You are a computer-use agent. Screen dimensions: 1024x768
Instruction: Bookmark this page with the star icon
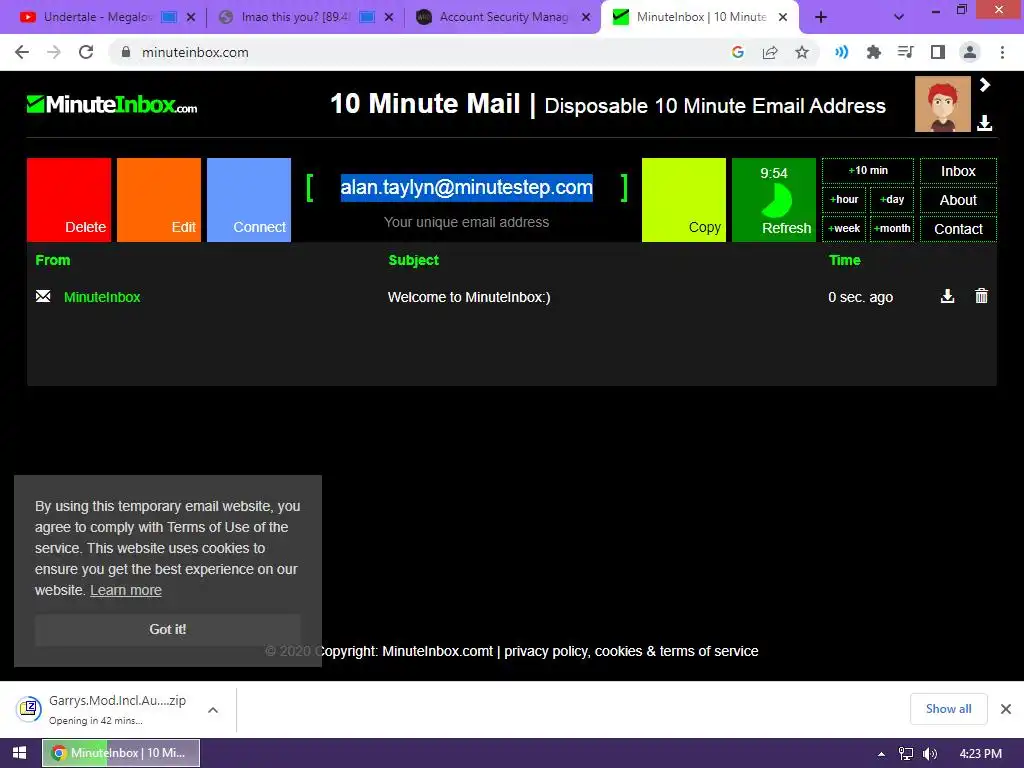pyautogui.click(x=802, y=52)
